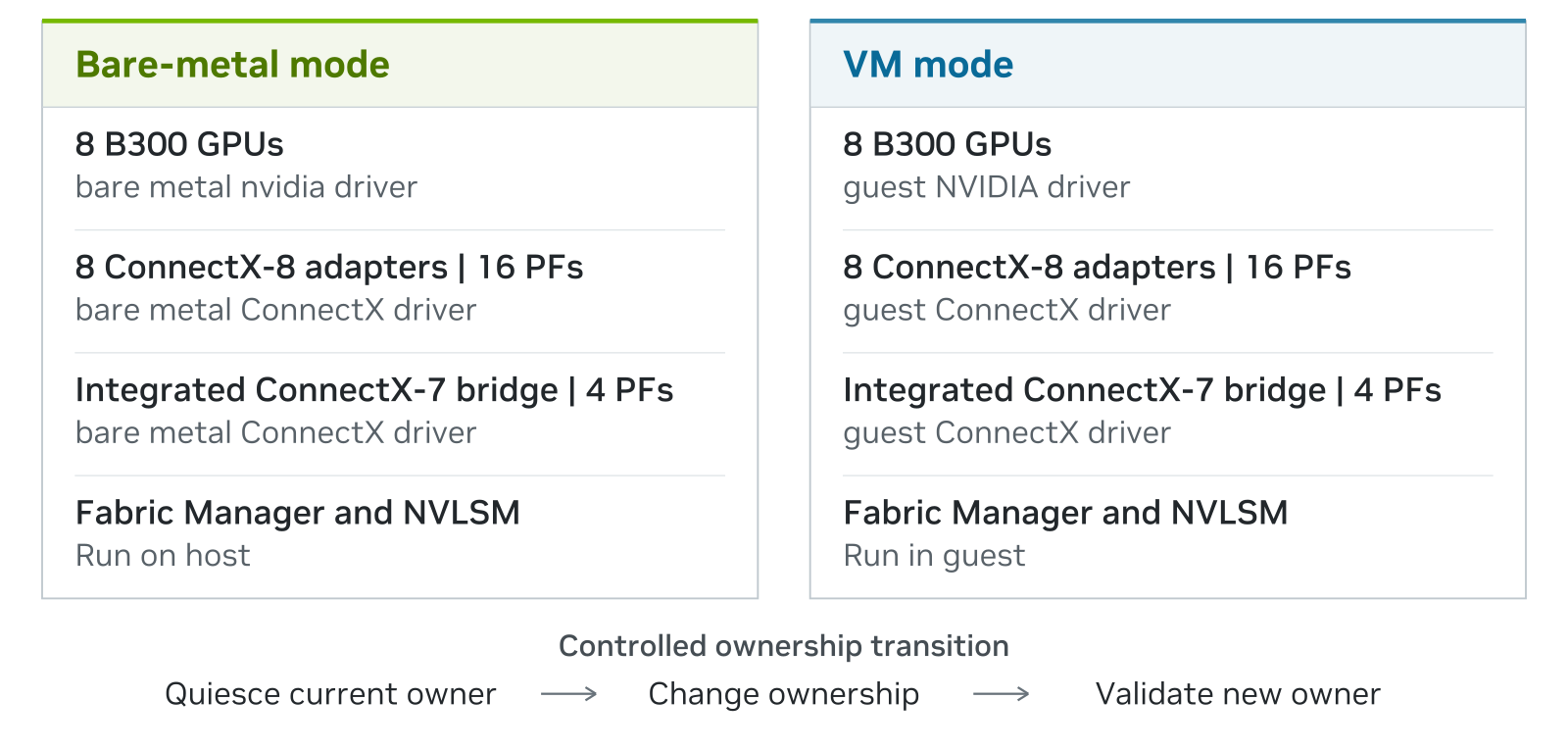Select the "Change ownership" step

pyautogui.click(x=784, y=694)
